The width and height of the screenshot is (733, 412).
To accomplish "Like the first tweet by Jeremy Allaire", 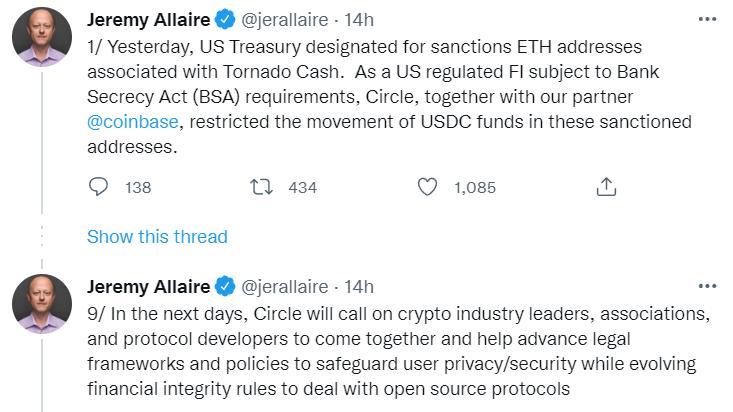I will pos(427,187).
